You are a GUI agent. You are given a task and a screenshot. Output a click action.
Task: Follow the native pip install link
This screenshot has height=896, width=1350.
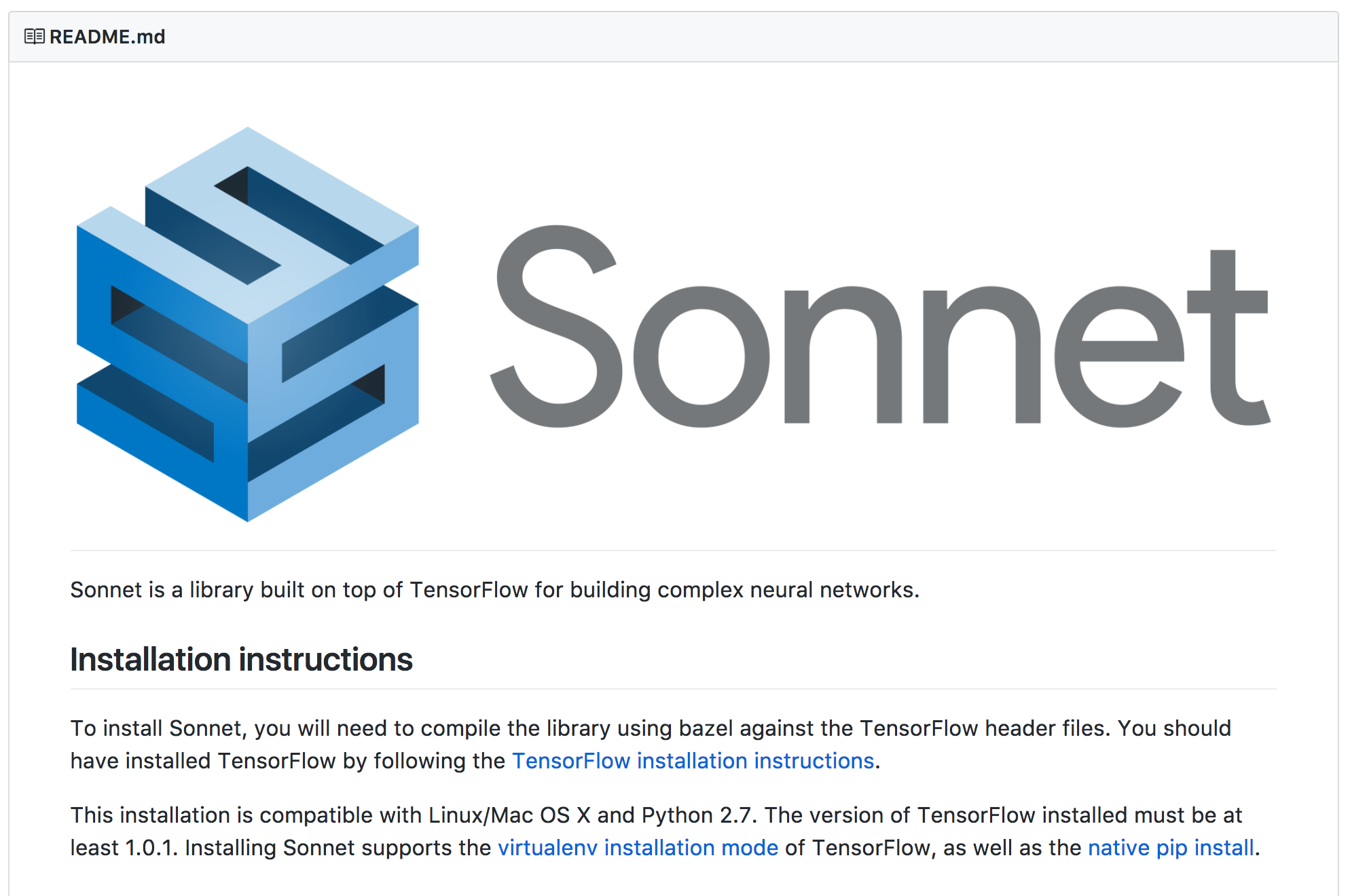[1171, 848]
